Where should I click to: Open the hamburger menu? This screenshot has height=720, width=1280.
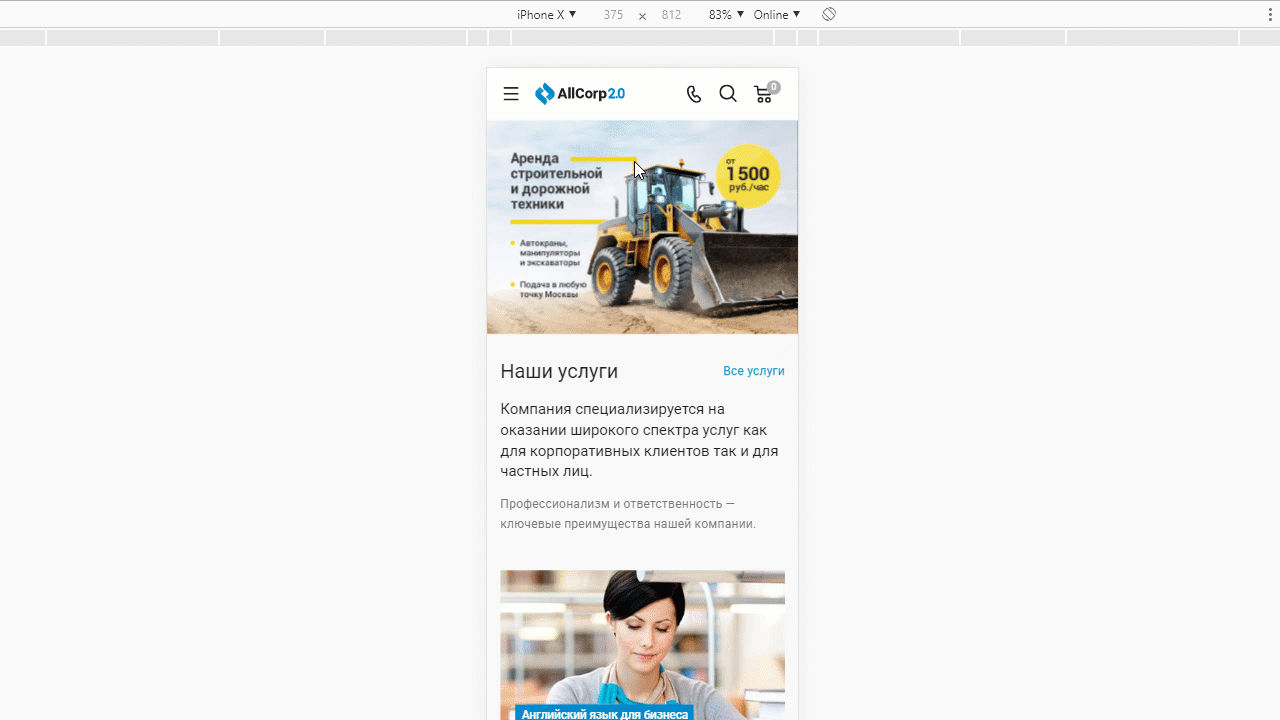coord(511,94)
